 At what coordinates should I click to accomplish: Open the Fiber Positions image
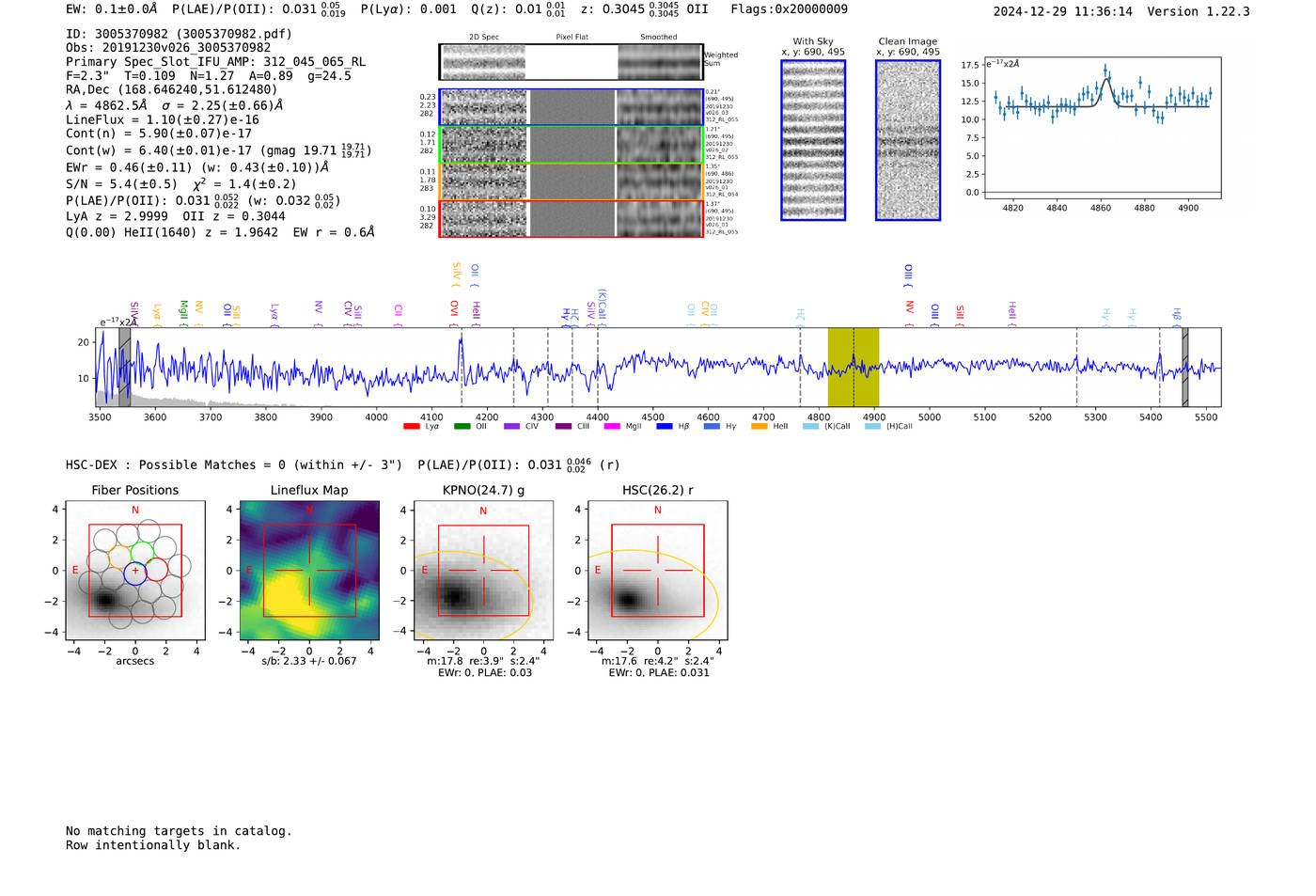point(135,571)
